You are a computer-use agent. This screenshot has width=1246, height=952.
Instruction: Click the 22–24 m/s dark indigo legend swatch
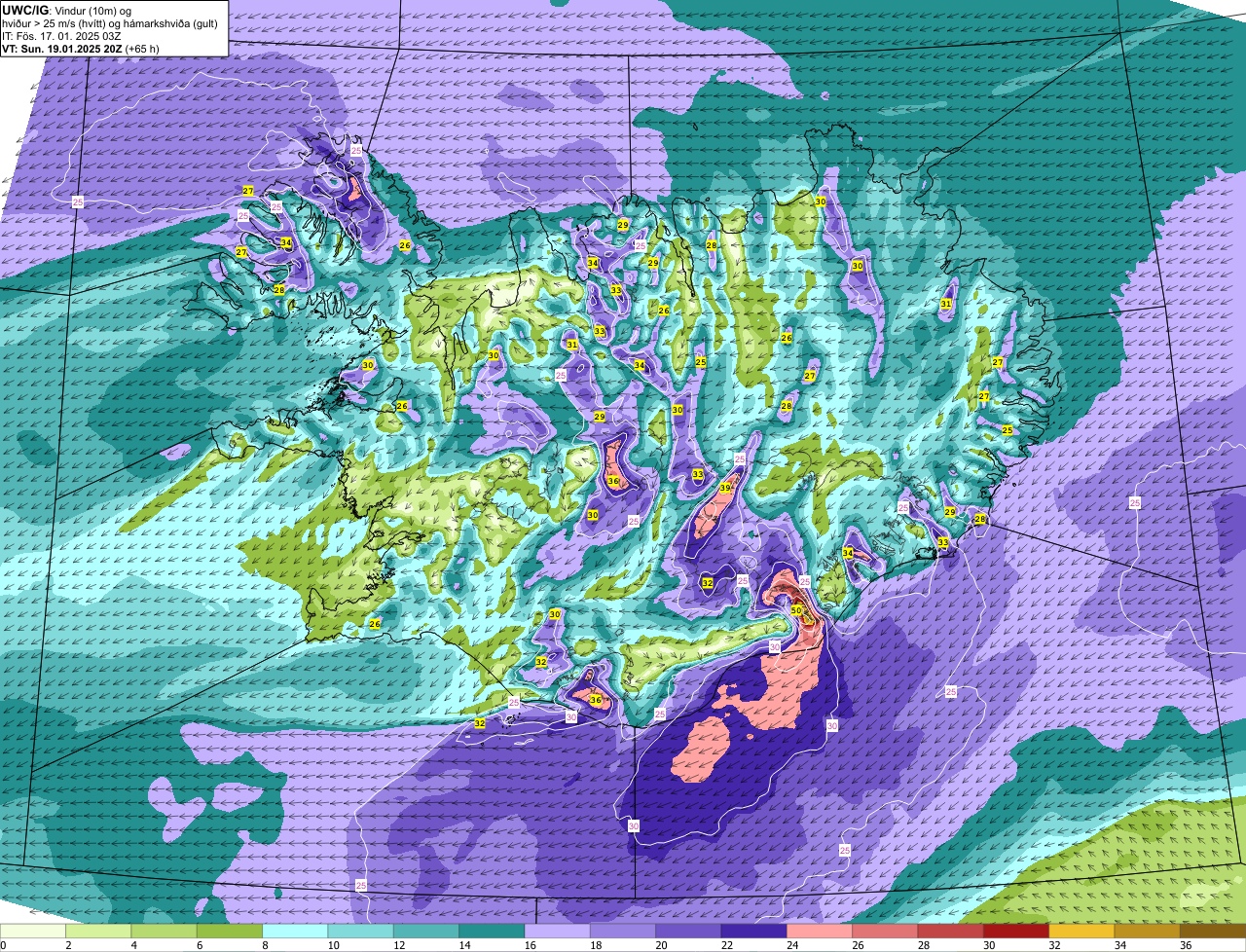[x=753, y=931]
